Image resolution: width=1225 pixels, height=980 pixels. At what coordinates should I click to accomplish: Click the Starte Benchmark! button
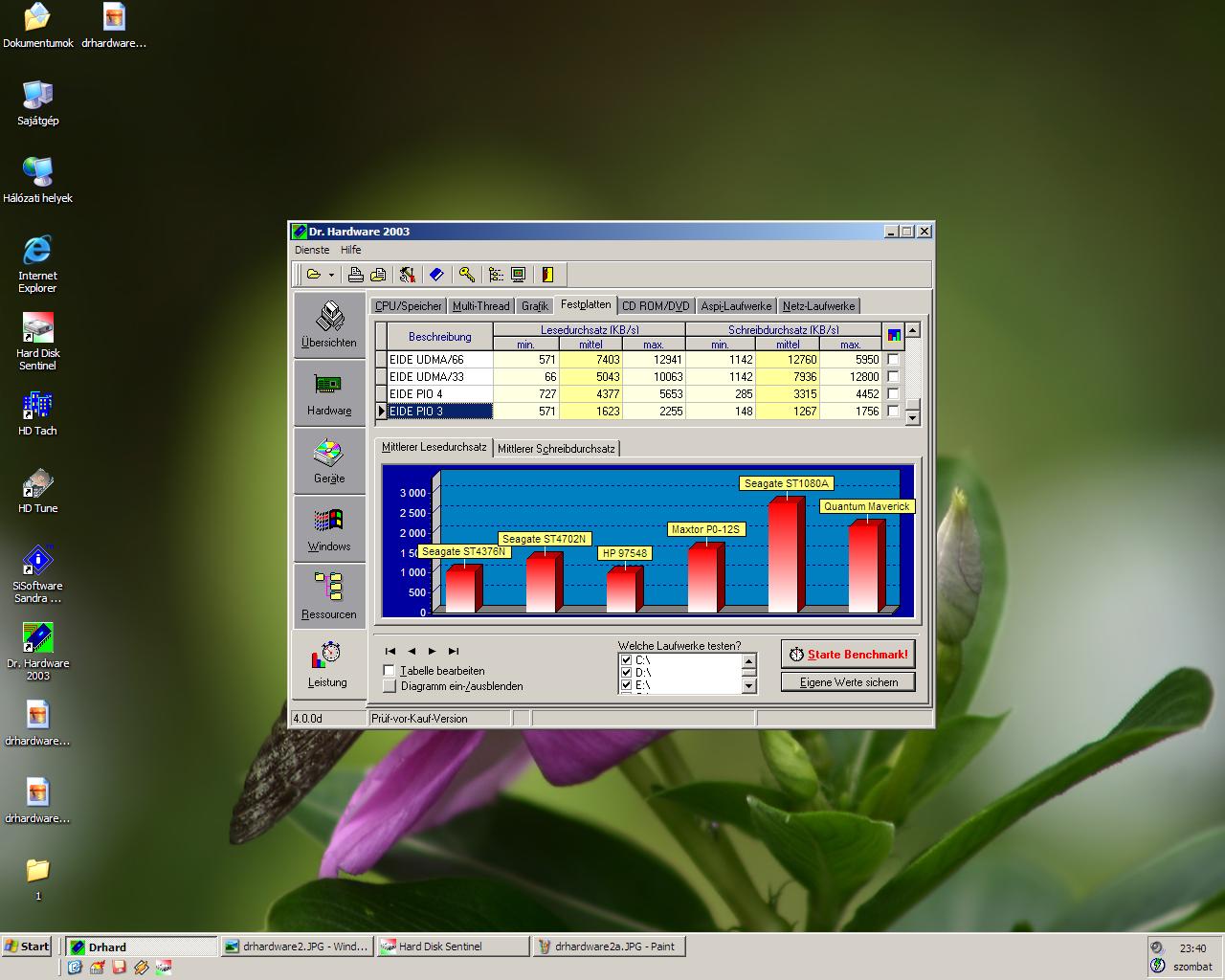pos(848,655)
